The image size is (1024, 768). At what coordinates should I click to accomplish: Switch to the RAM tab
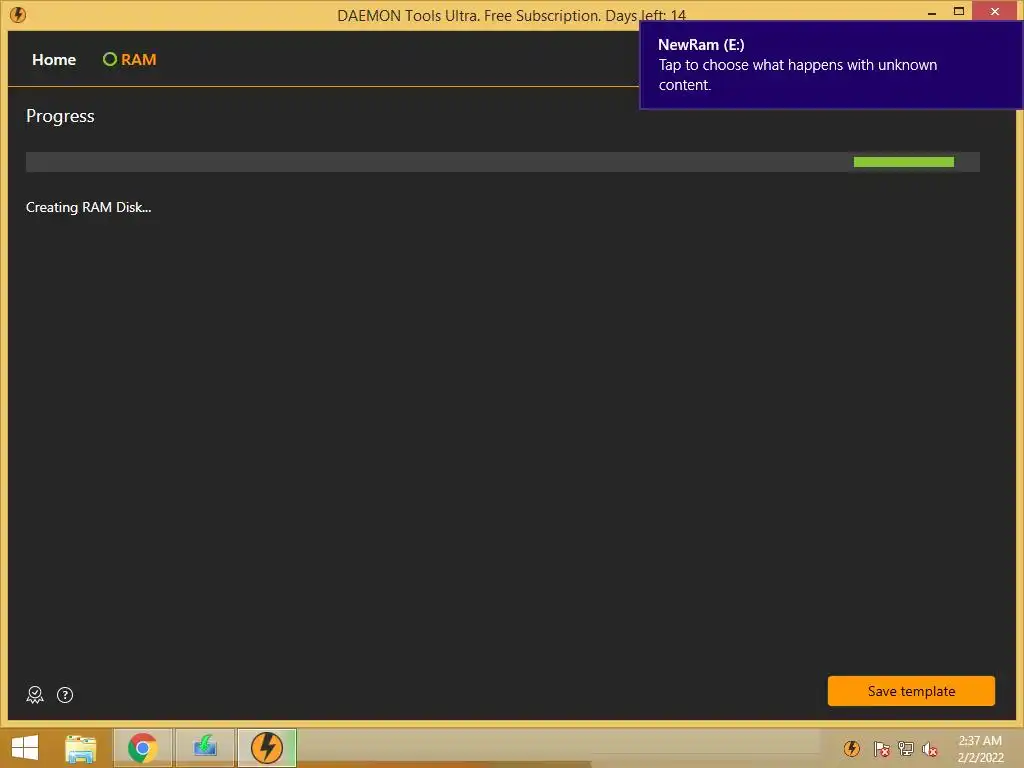[129, 59]
